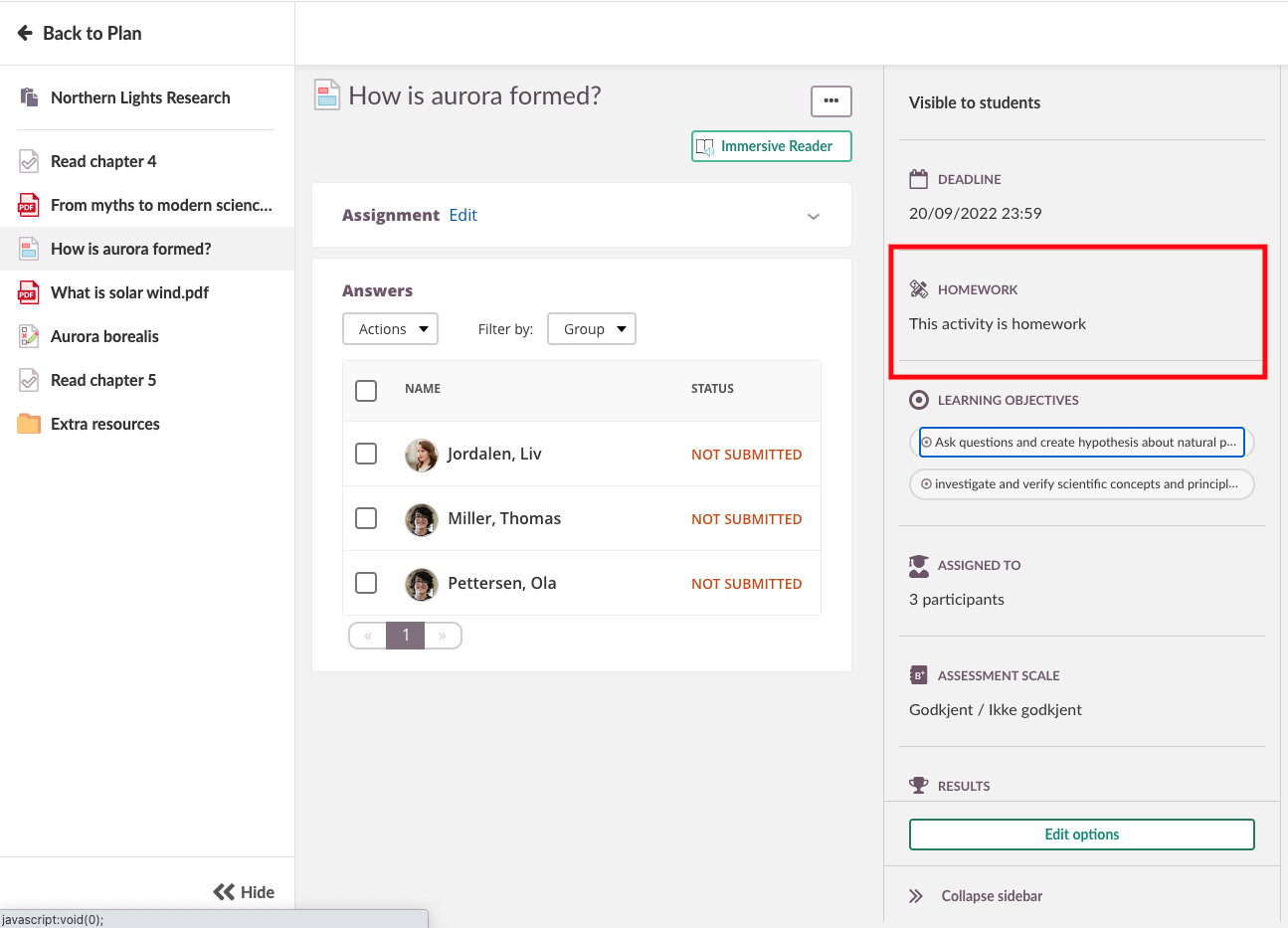Click the Edit options button

pos(1081,835)
